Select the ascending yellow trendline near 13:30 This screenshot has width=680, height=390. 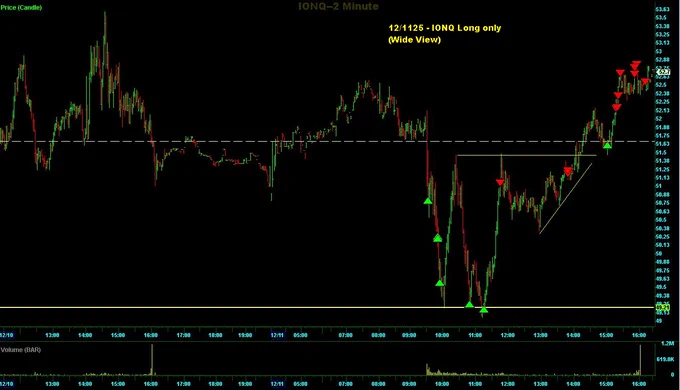click(566, 198)
